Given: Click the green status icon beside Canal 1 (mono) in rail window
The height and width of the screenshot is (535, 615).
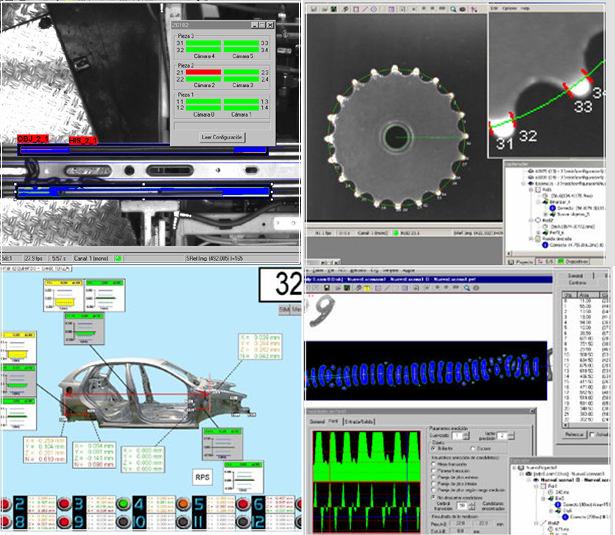Looking at the screenshot, I should tap(118, 258).
